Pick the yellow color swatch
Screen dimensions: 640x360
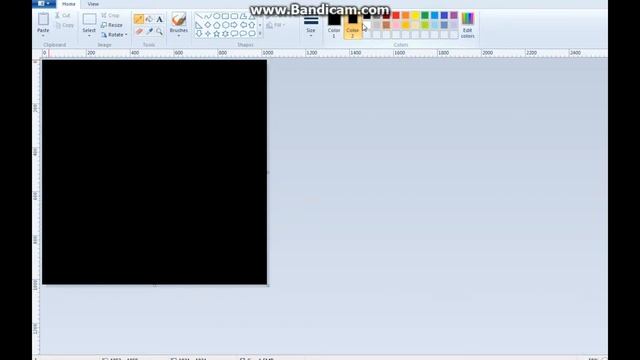coord(416,16)
